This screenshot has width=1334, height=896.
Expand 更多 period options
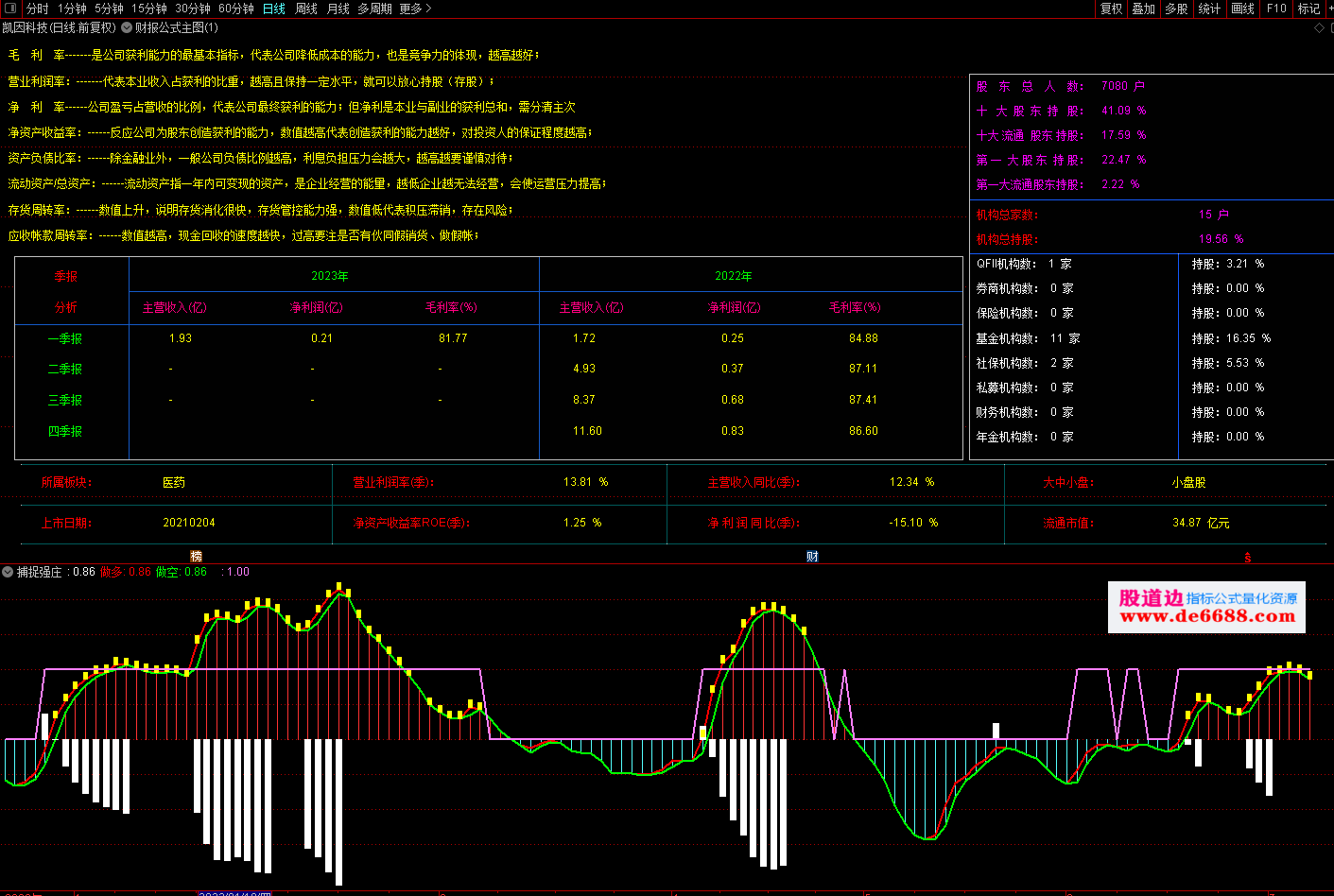415,9
